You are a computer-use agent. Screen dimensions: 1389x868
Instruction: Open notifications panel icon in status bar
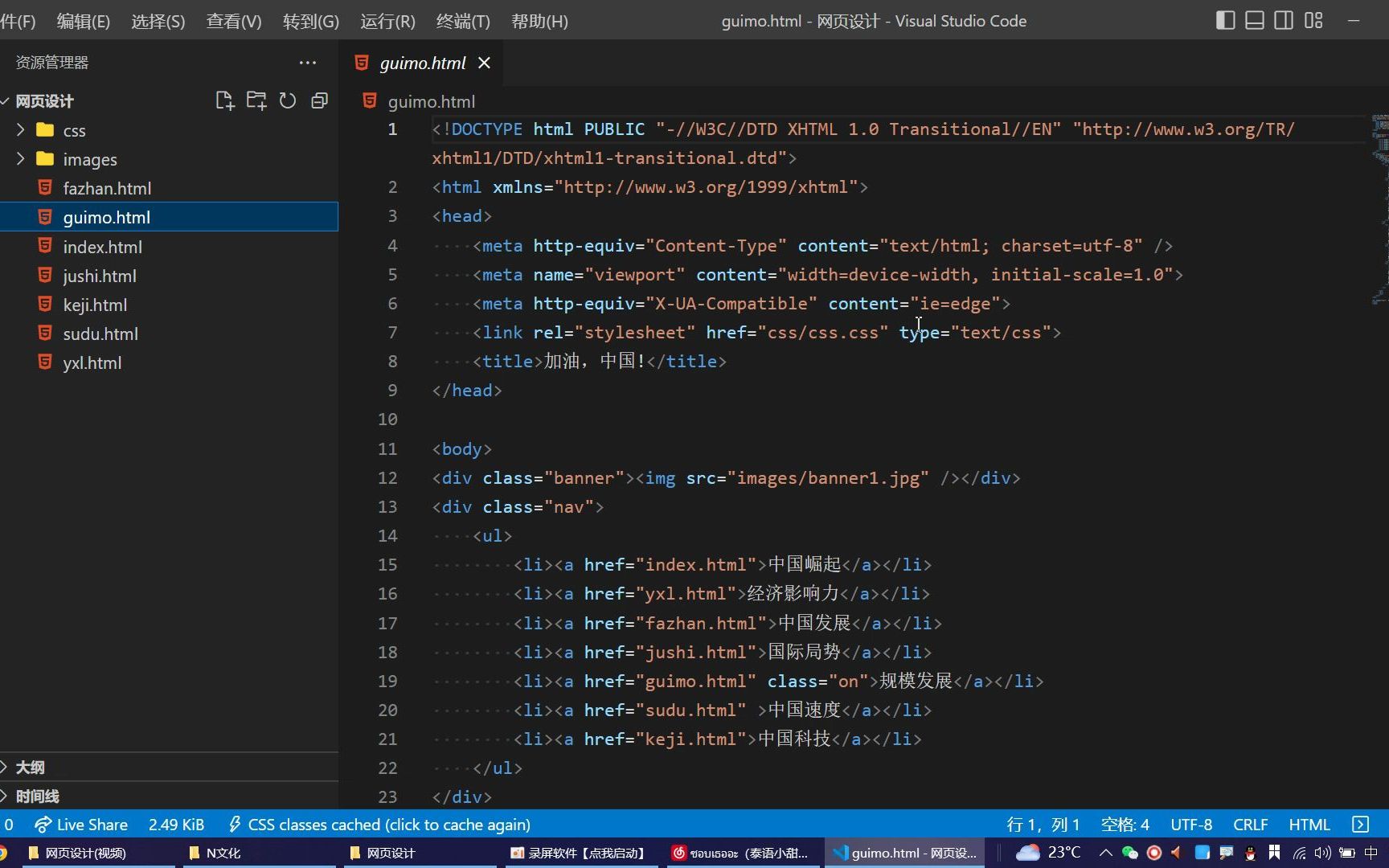click(x=1360, y=824)
